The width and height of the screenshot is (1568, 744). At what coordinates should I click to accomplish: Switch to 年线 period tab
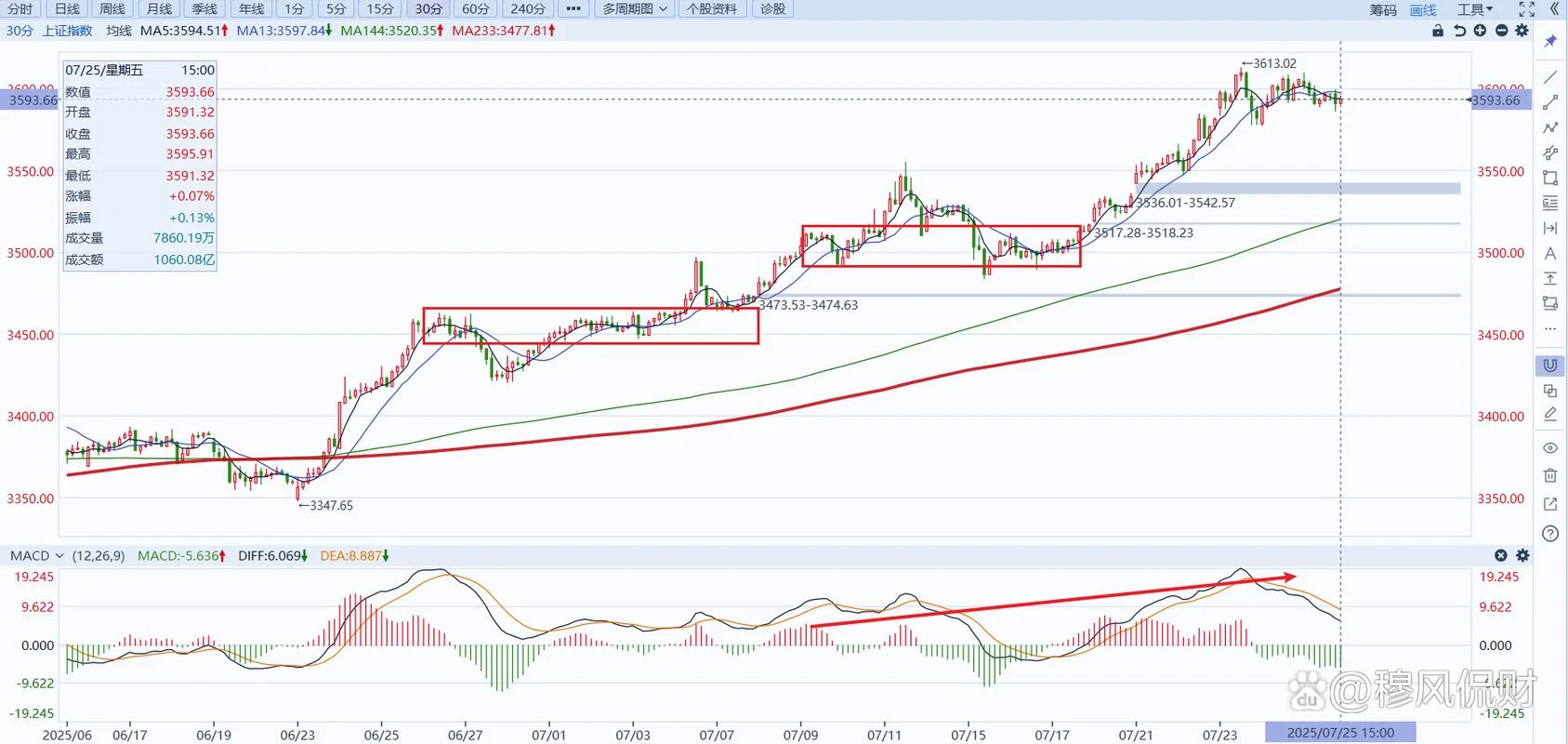click(x=251, y=8)
